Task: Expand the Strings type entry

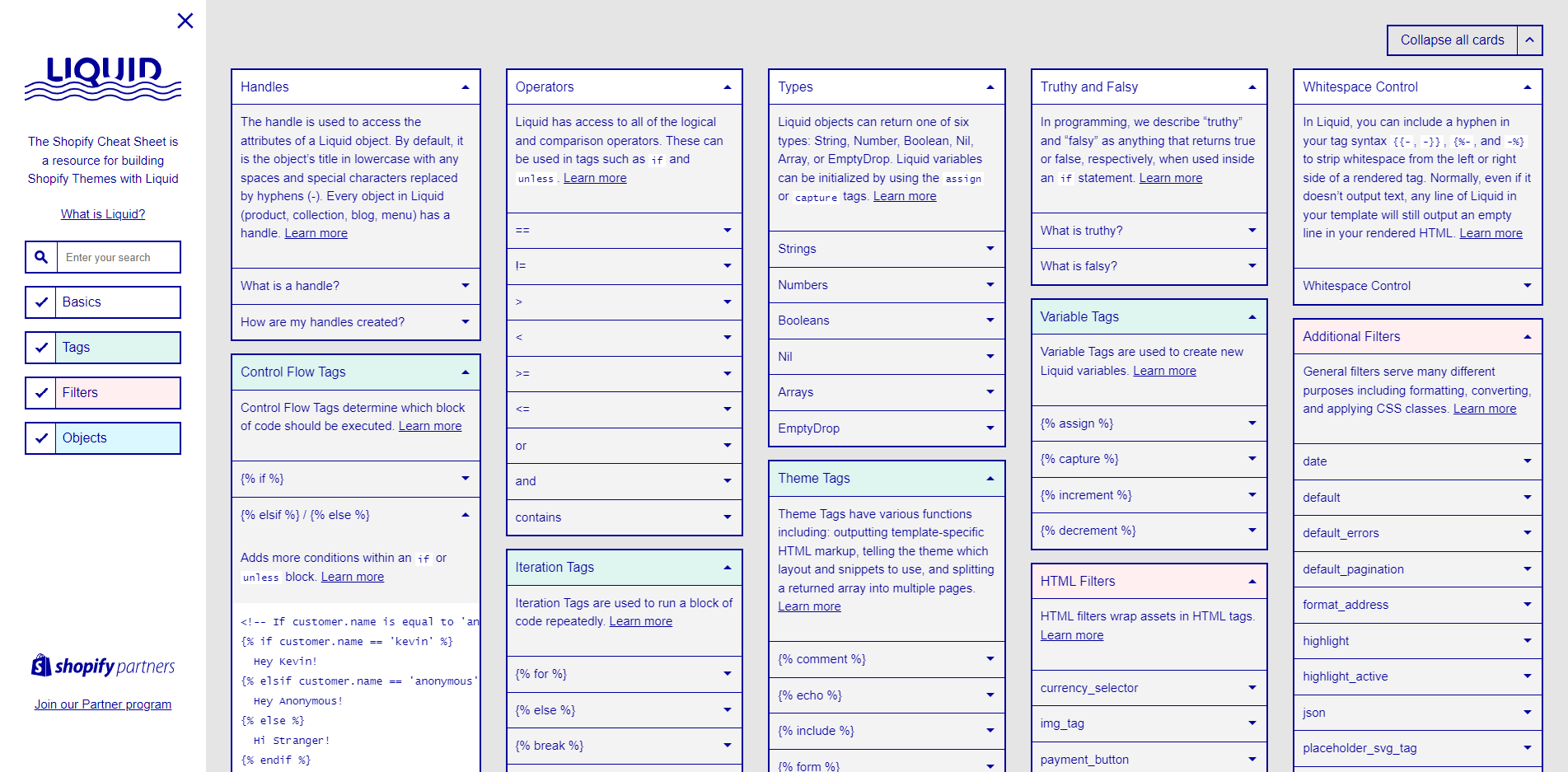Action: [x=887, y=249]
